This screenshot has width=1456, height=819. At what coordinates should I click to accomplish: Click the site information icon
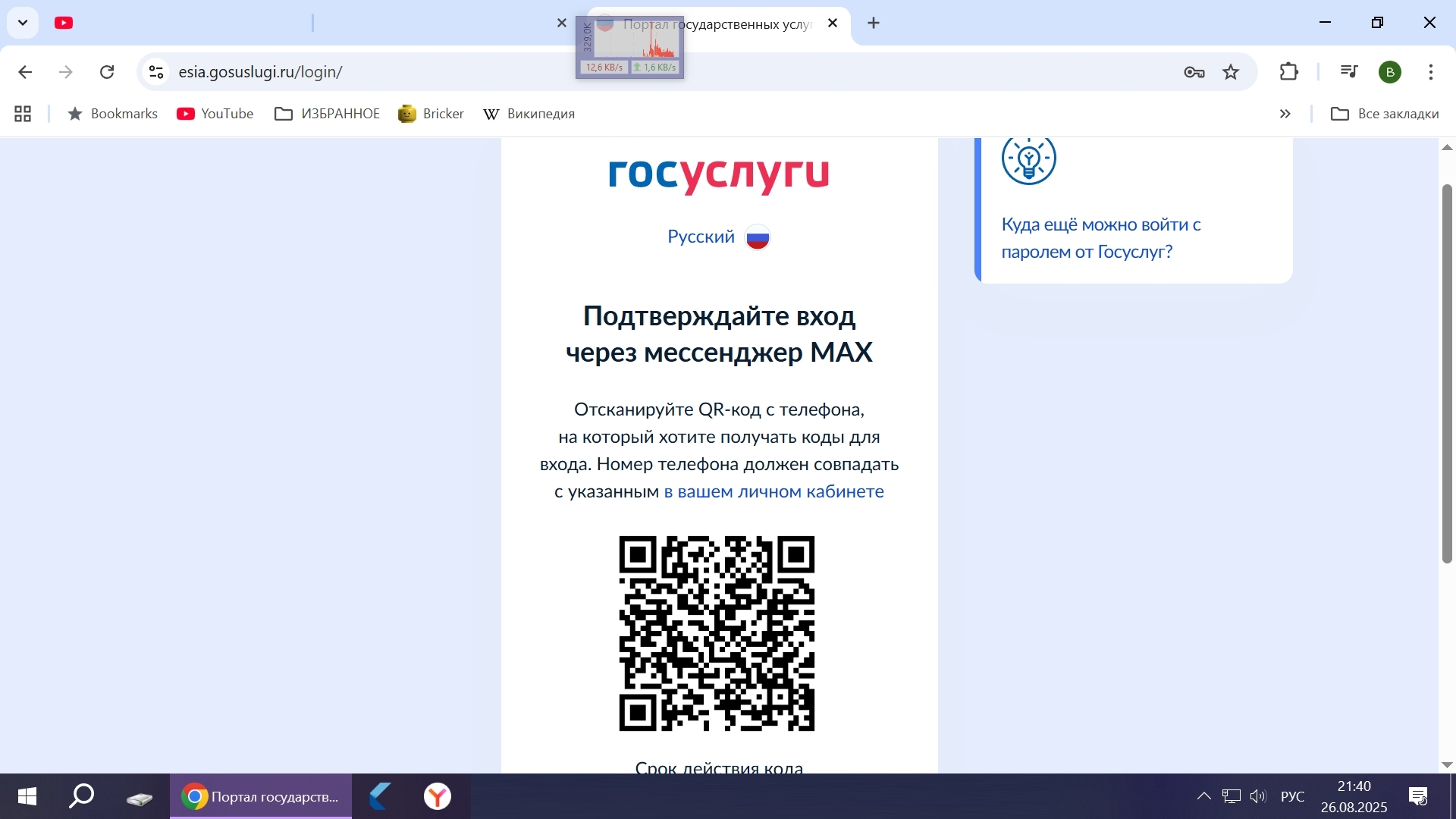click(156, 72)
